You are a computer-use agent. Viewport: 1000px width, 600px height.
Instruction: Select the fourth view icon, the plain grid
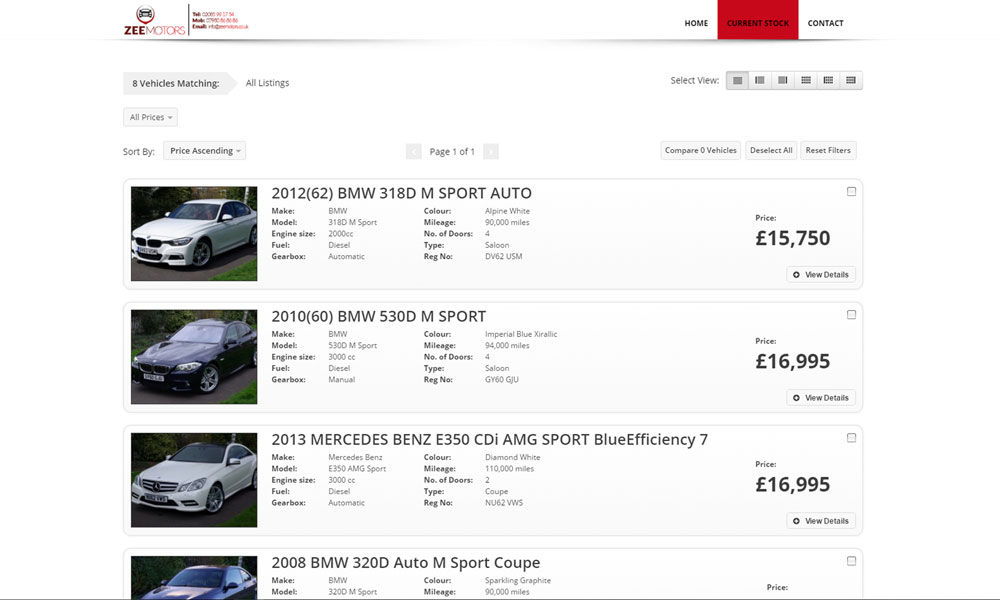[805, 80]
